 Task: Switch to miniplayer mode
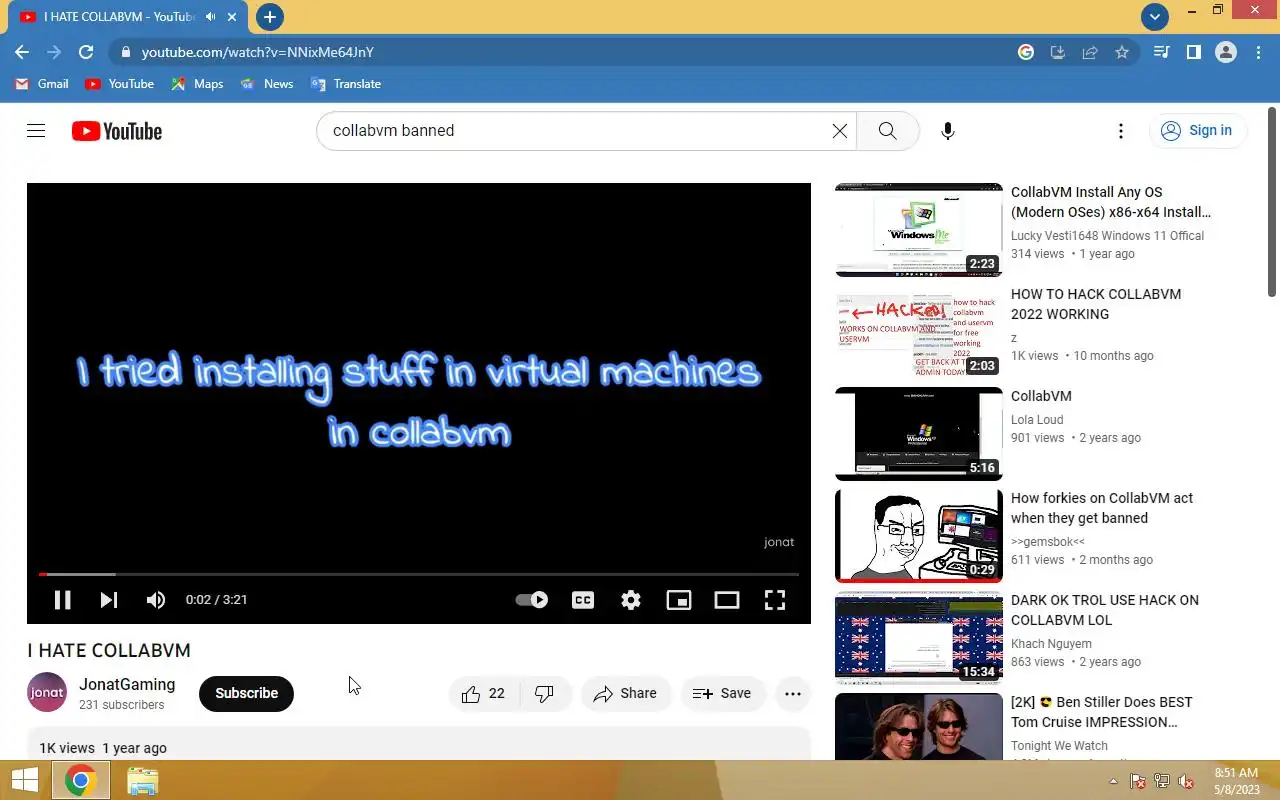[679, 600]
